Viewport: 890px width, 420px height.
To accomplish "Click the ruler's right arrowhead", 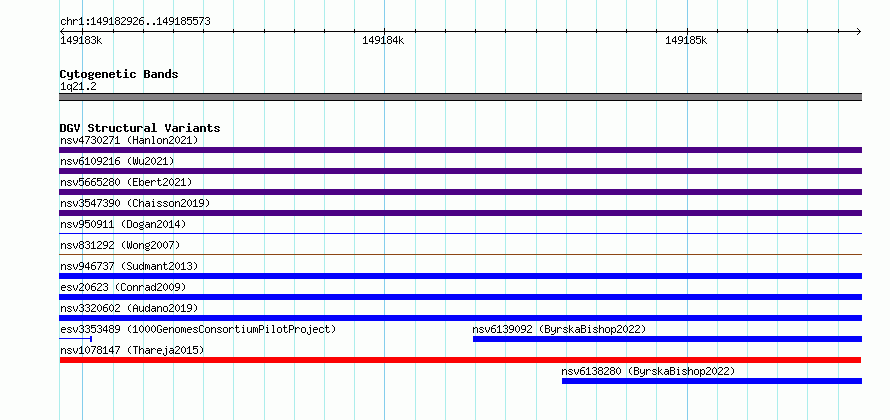I will pos(858,31).
